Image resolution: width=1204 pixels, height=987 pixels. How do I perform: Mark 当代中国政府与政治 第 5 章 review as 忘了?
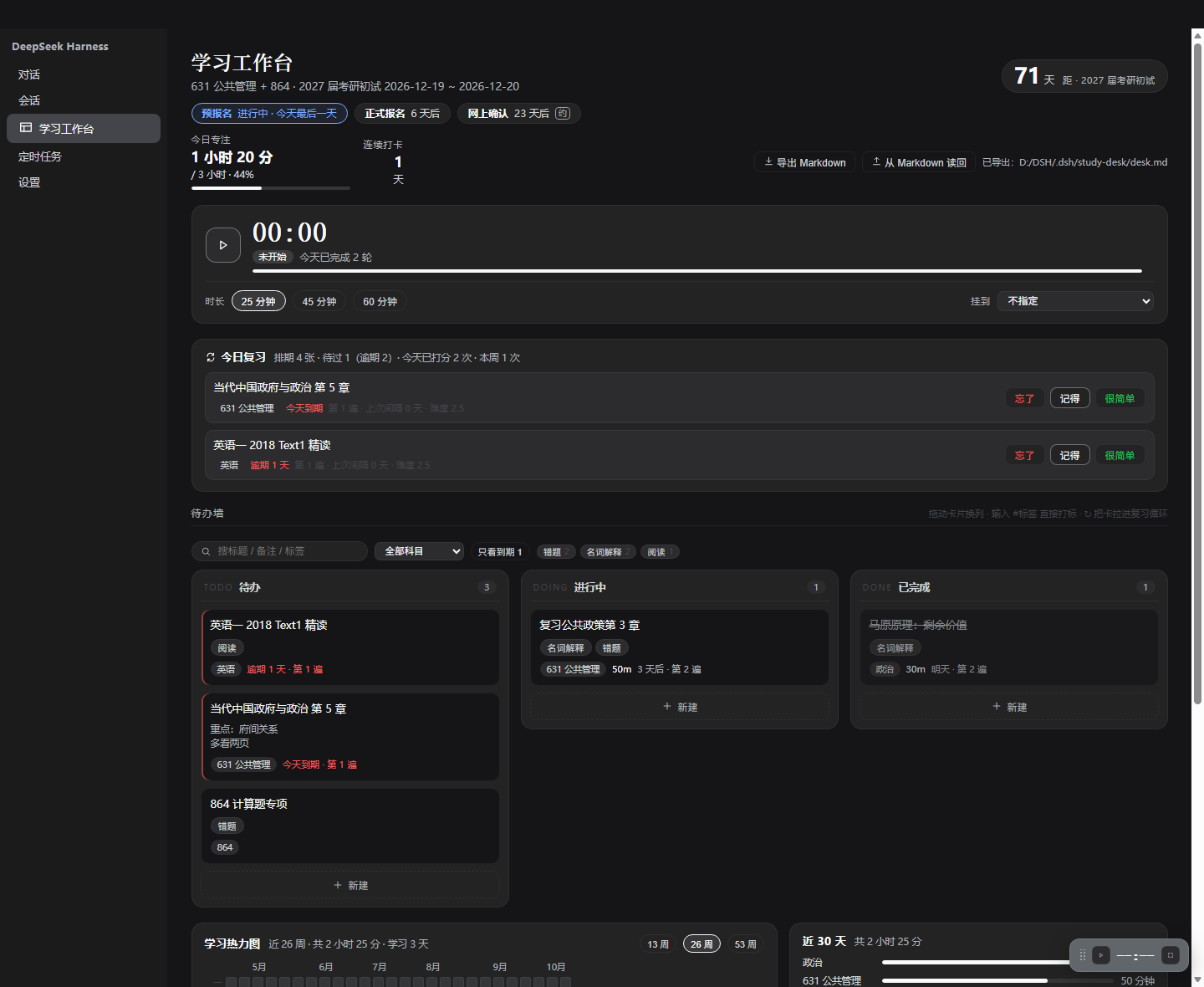[x=1024, y=399]
